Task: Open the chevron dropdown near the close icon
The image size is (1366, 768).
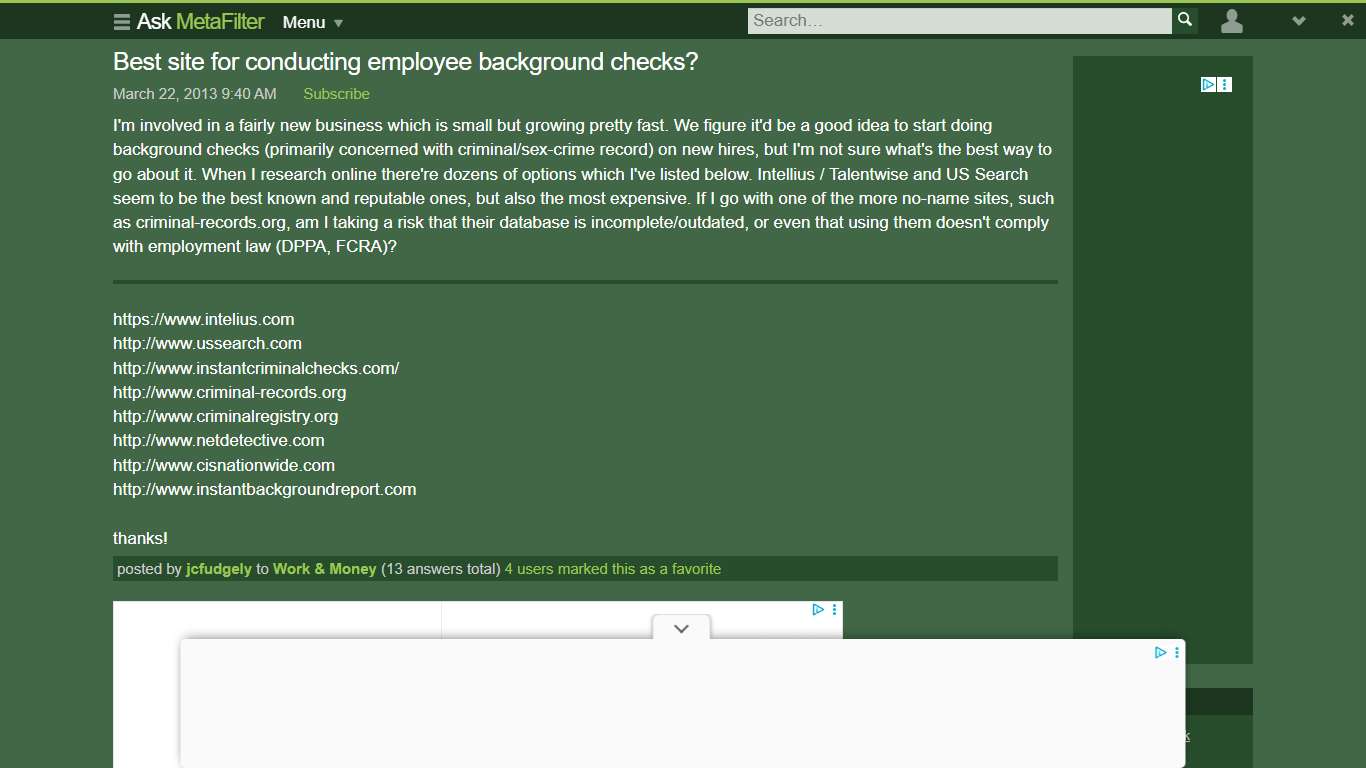Action: pyautogui.click(x=1298, y=20)
